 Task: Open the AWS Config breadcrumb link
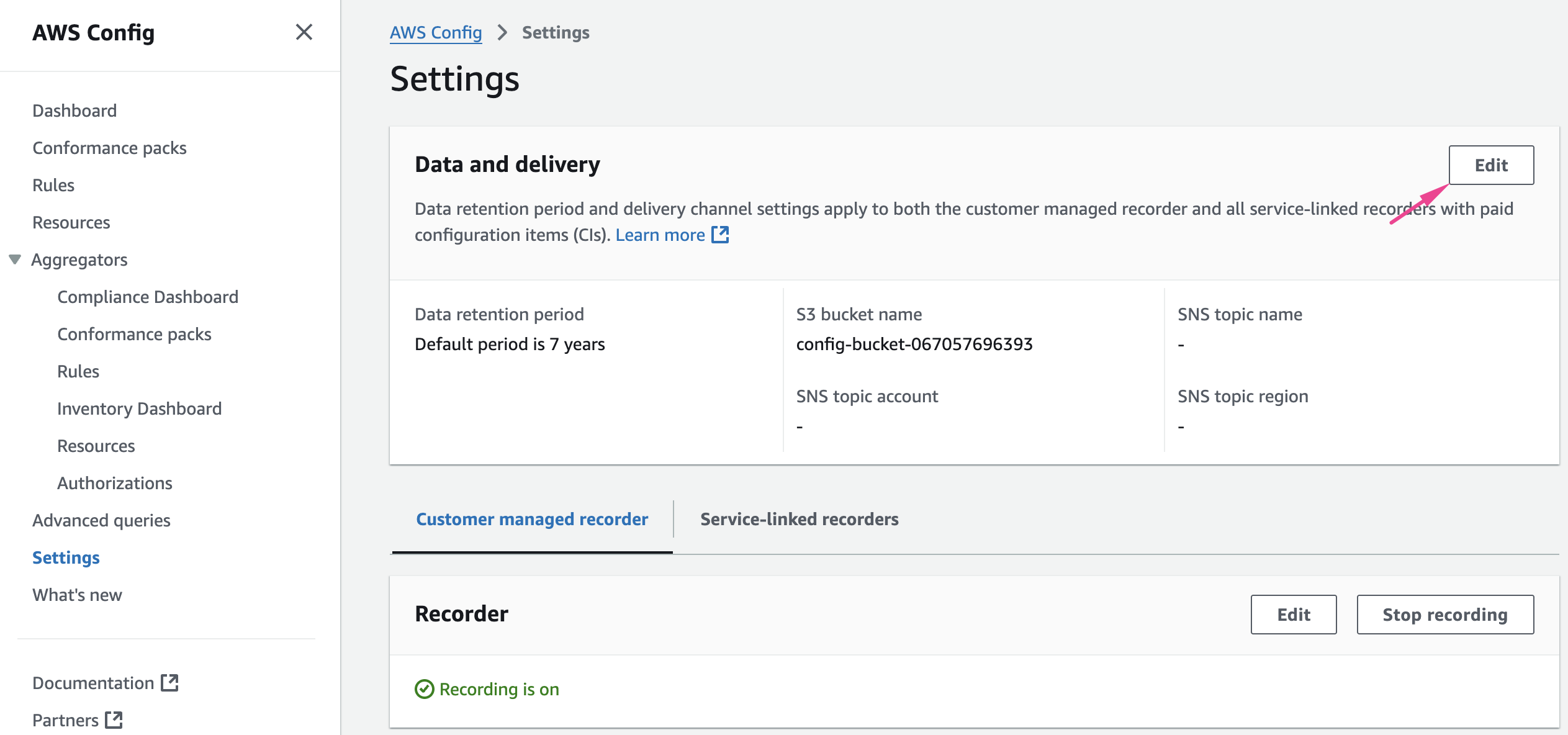point(436,32)
